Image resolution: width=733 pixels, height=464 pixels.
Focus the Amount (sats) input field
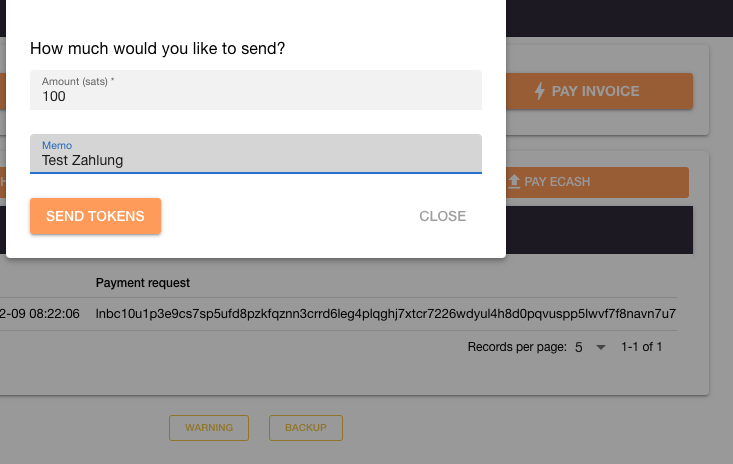click(x=256, y=90)
